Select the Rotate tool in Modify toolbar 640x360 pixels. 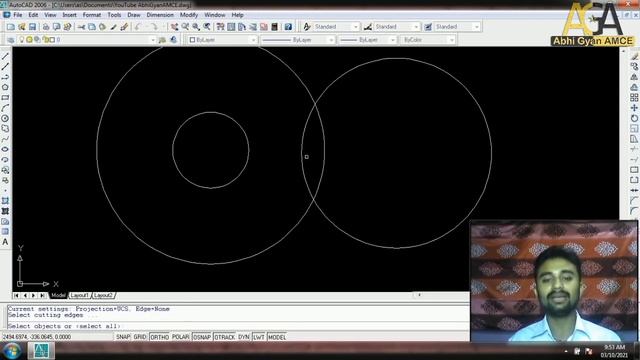[634, 118]
